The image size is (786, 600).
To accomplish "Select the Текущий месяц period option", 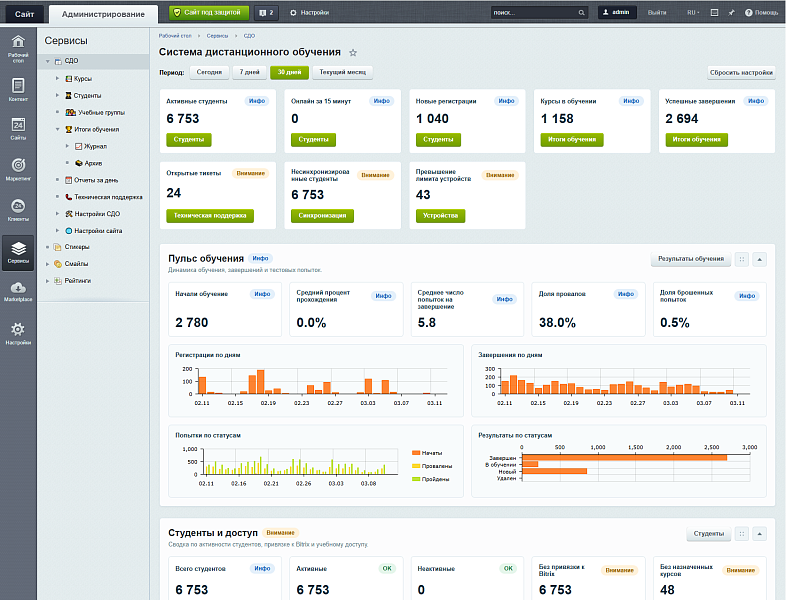I will (x=342, y=73).
